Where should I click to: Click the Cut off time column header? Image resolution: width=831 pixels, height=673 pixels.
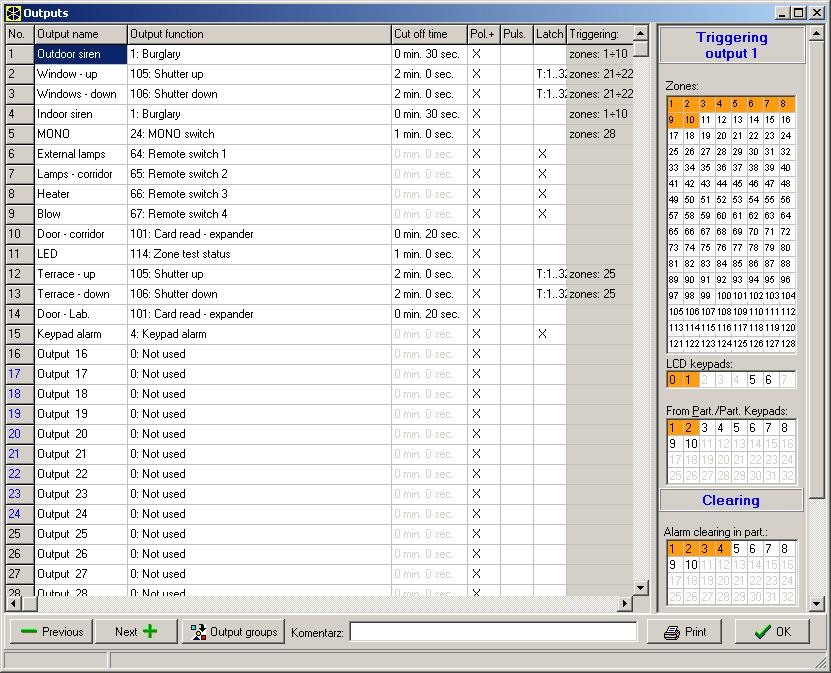coord(429,34)
